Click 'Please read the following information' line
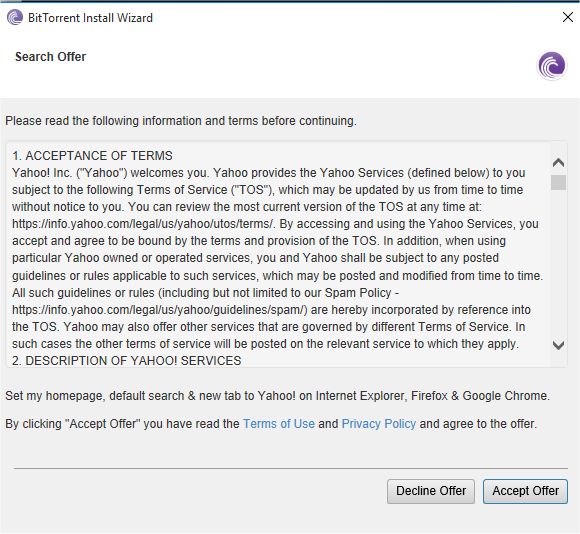 (x=181, y=121)
